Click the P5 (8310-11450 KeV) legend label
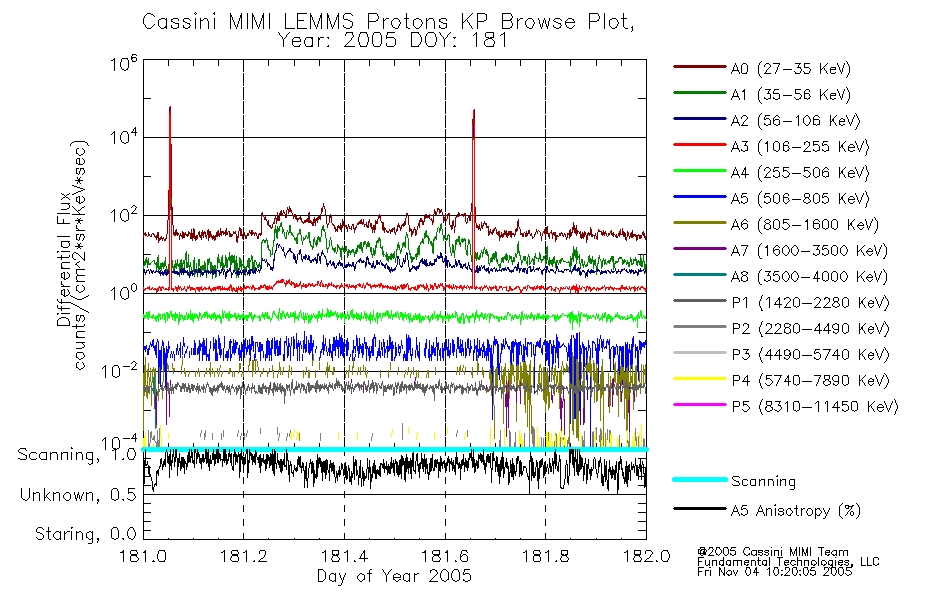Viewport: 950px width, 600px height. (x=815, y=407)
